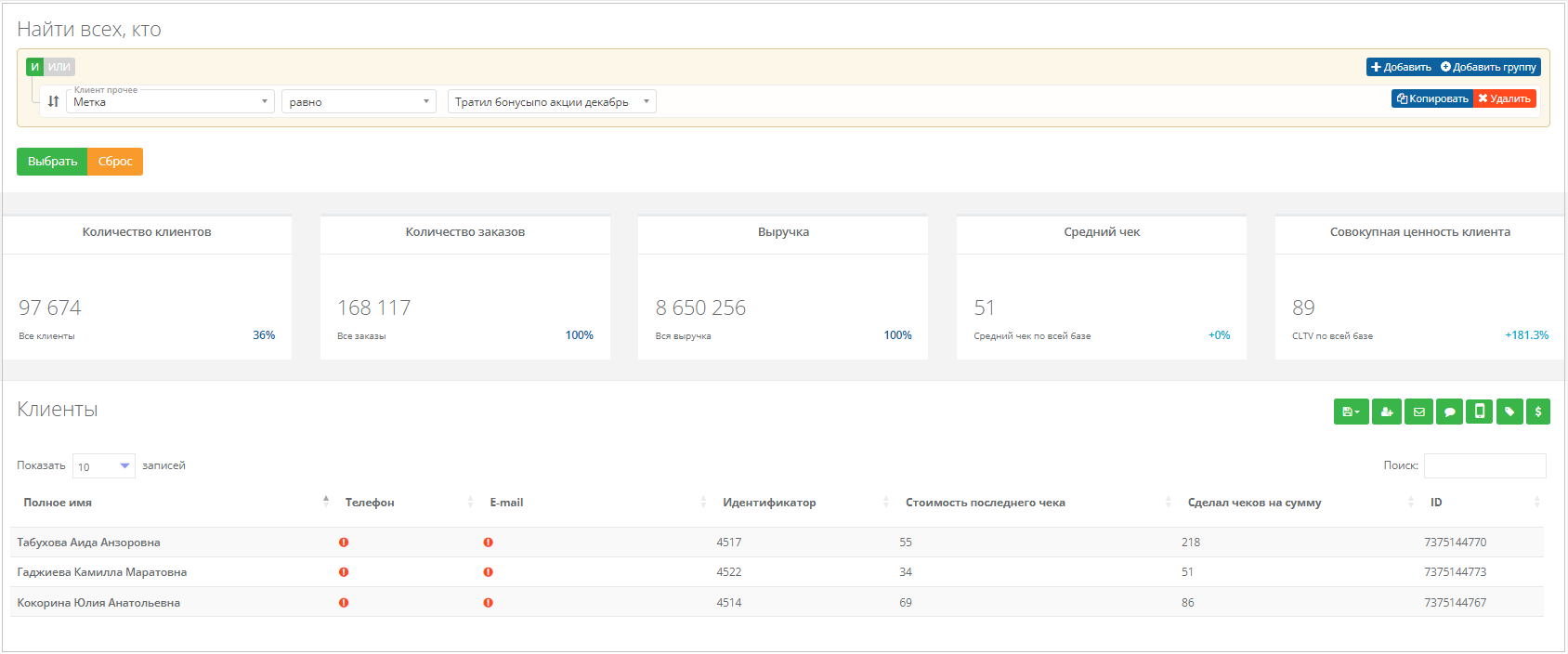Sort the table by Телефон column
The width and height of the screenshot is (1568, 654).
(407, 503)
